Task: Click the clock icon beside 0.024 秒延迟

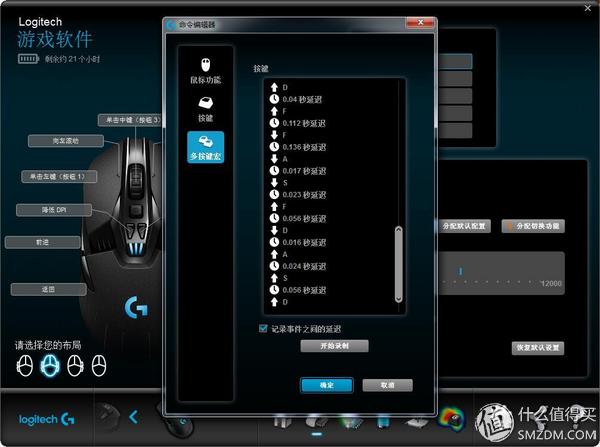Action: click(x=274, y=266)
